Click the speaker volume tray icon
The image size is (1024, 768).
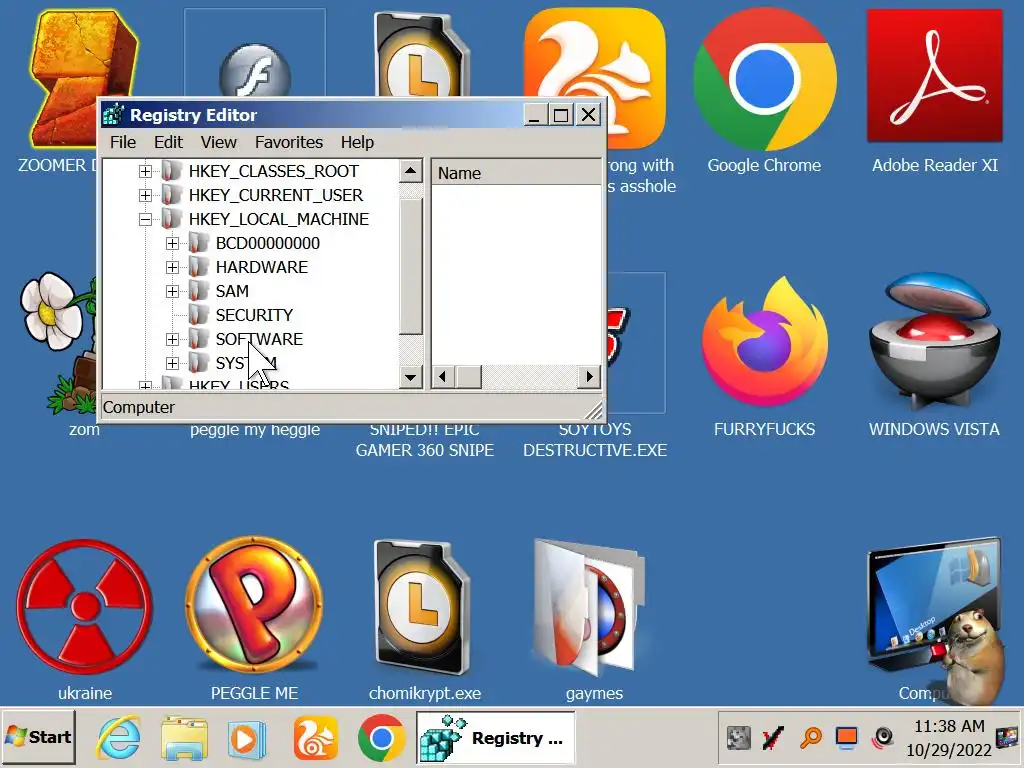tap(883, 738)
